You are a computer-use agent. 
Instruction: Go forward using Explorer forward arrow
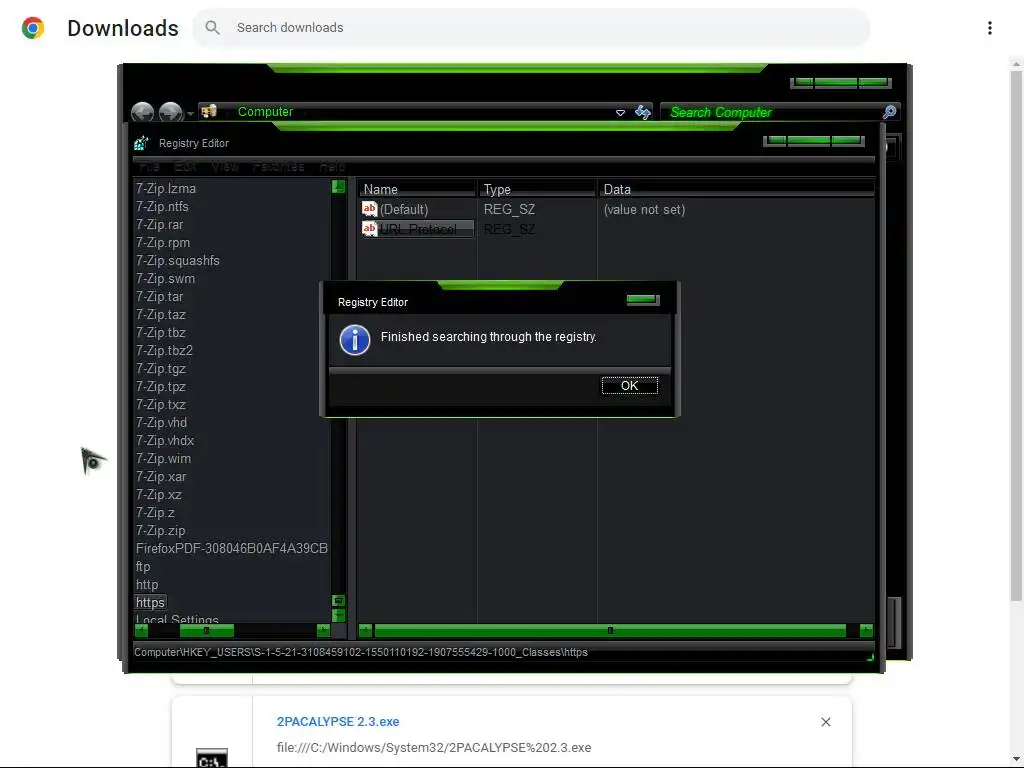point(170,112)
